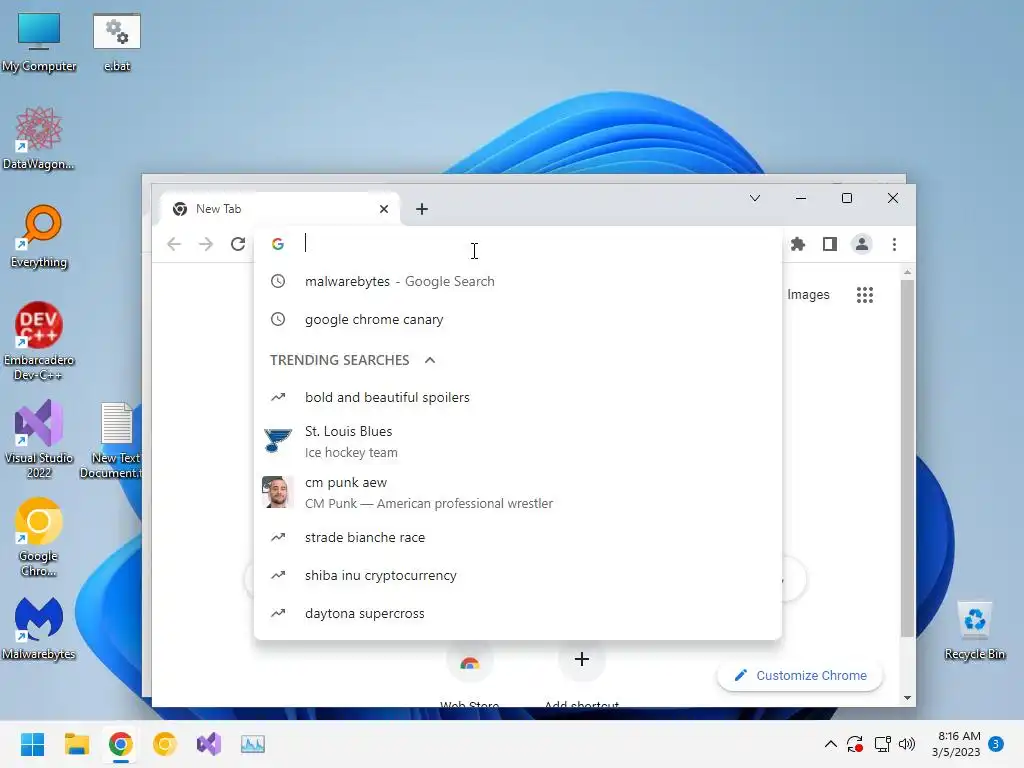The width and height of the screenshot is (1024, 768).
Task: Pick the bold and beautiful spoilers suggestion
Action: 517,397
